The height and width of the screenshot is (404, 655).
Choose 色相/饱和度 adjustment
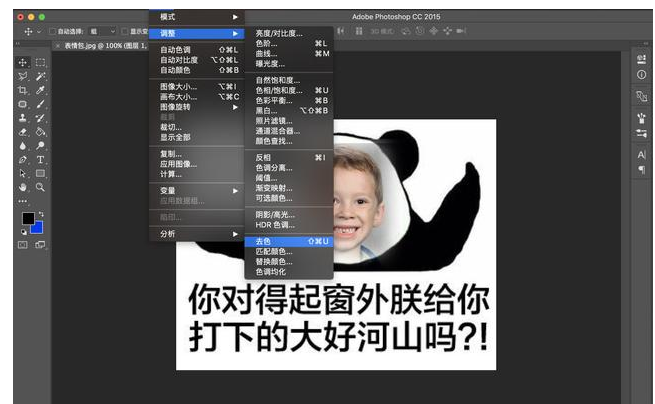pyautogui.click(x=289, y=90)
